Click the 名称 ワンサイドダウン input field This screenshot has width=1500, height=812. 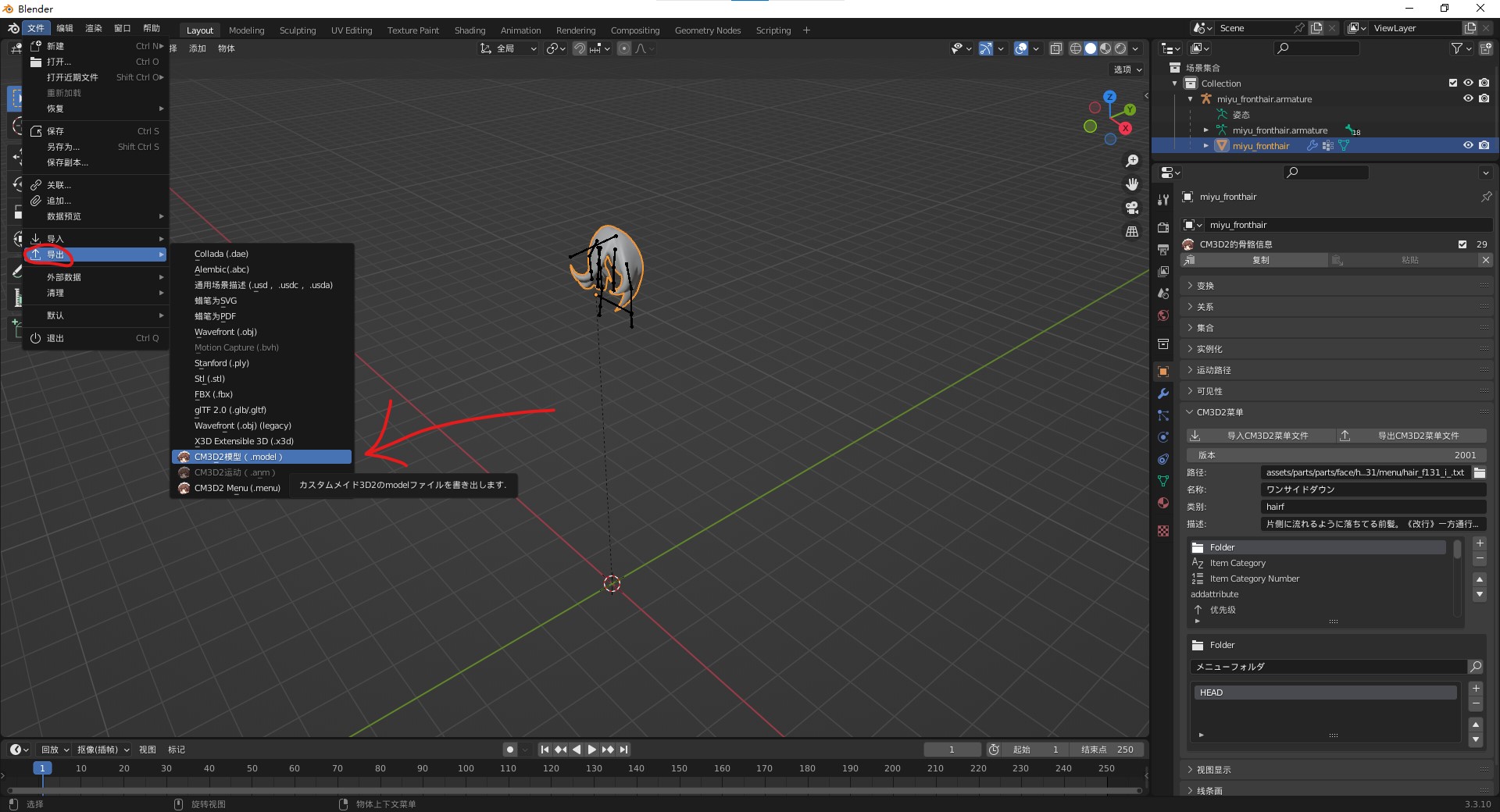(1373, 490)
